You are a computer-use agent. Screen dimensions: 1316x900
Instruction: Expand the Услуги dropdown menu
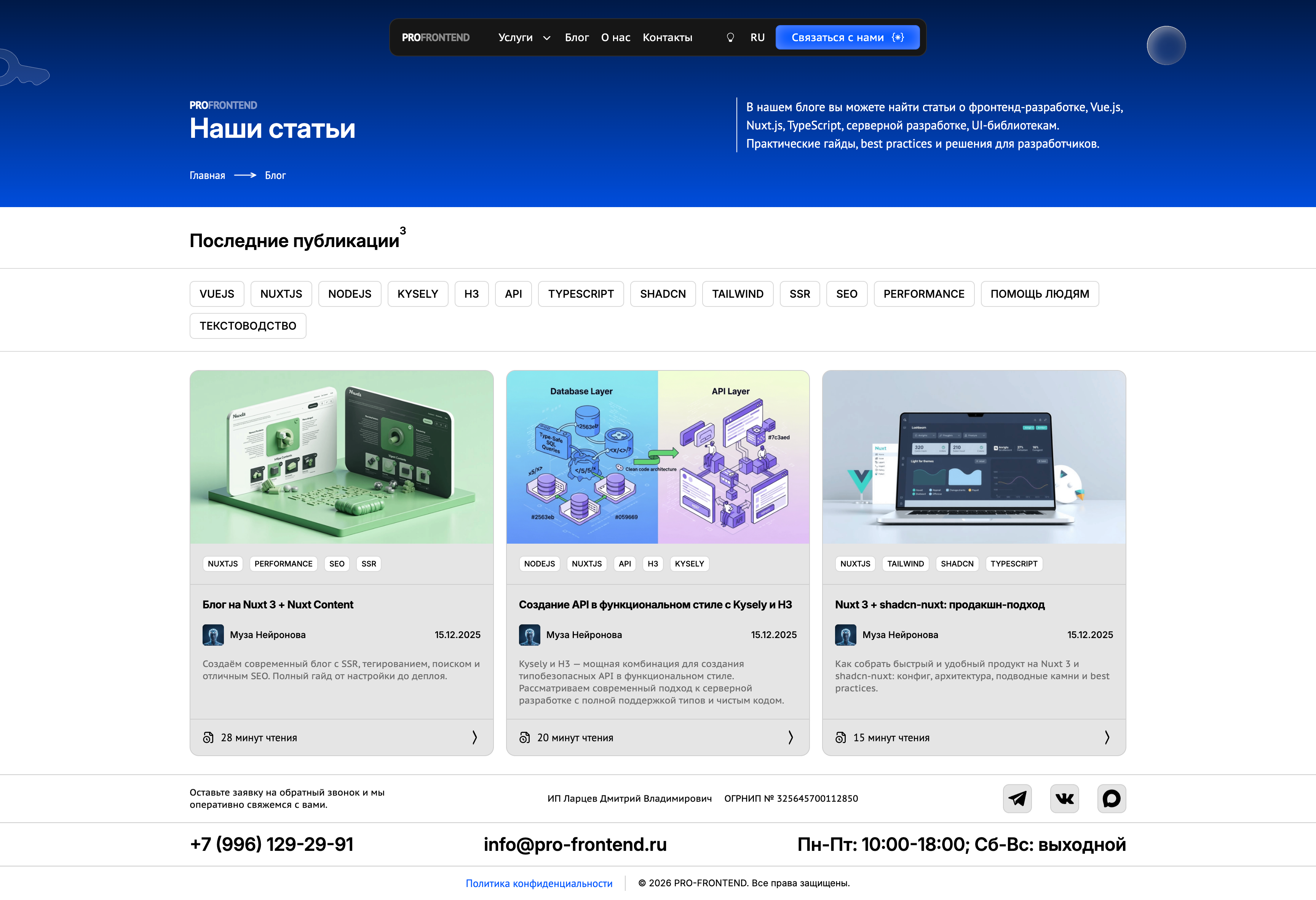coord(524,37)
